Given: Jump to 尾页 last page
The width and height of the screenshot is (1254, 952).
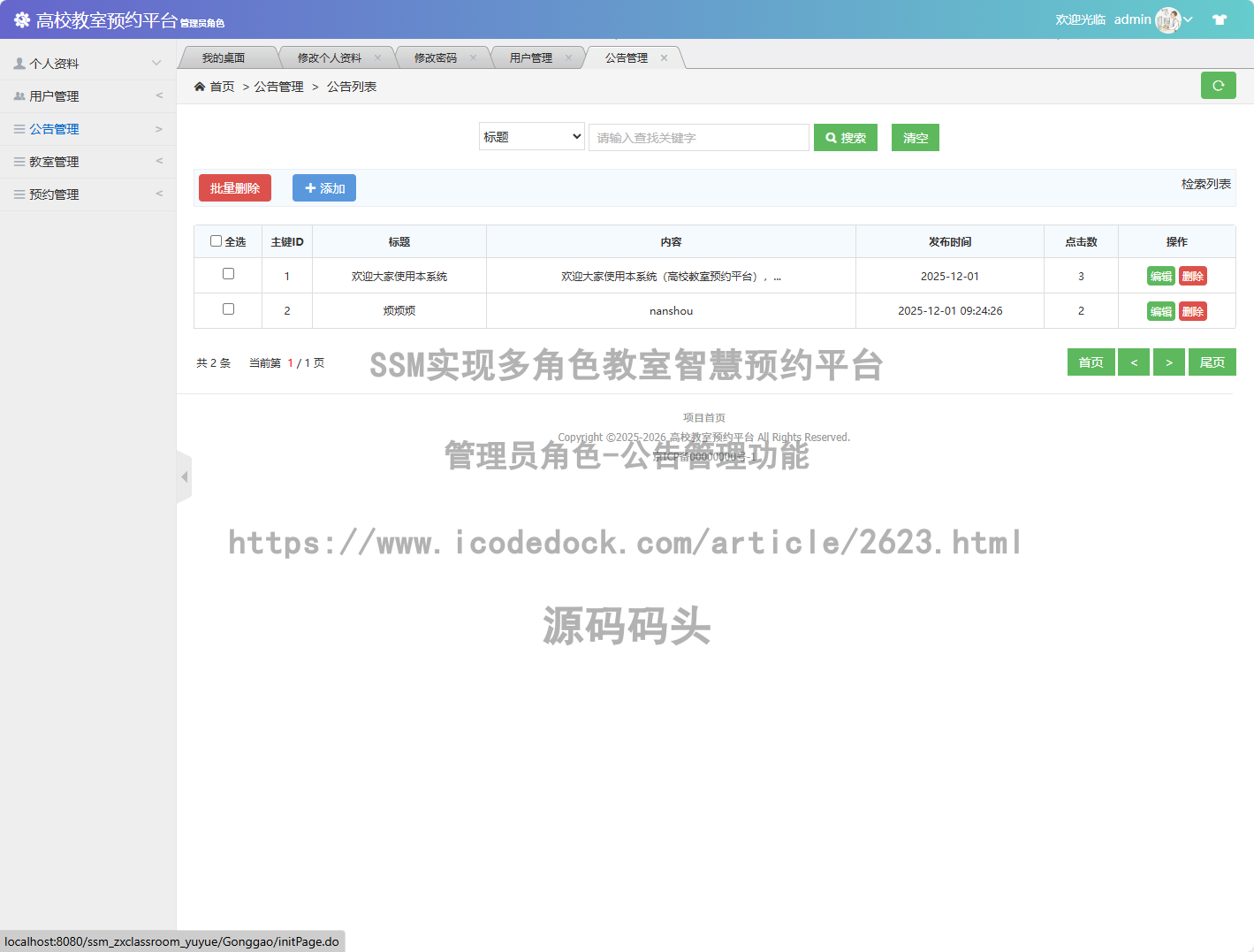Looking at the screenshot, I should point(1212,362).
